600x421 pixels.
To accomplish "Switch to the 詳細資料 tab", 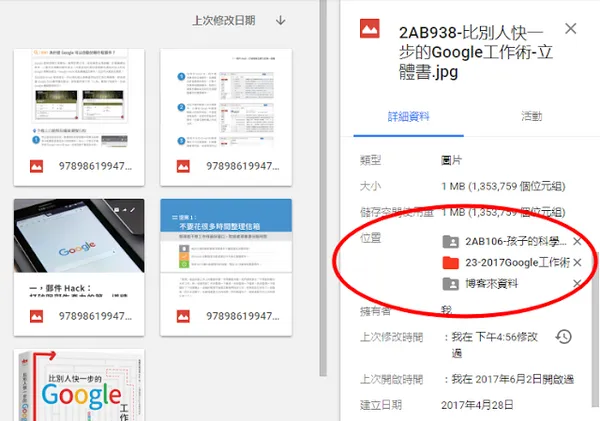I will [409, 116].
